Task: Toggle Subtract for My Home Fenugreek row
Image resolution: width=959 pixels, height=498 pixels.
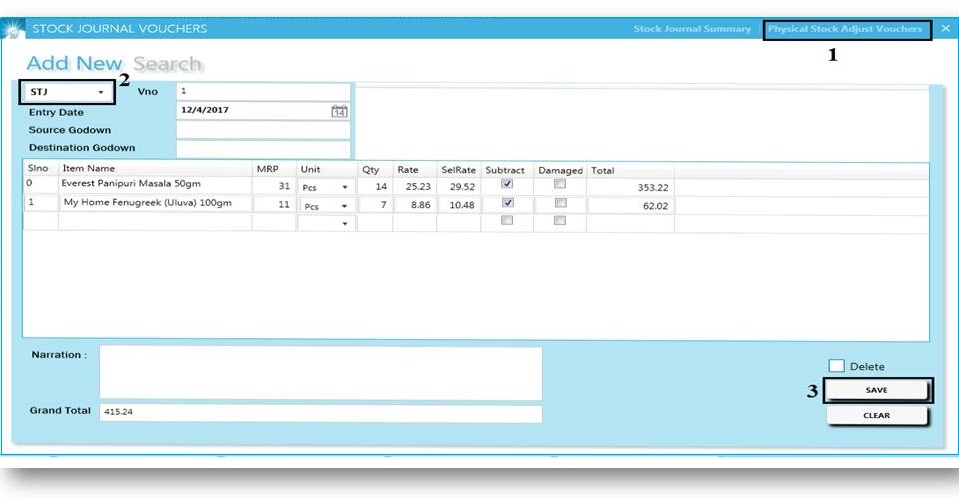Action: [508, 203]
